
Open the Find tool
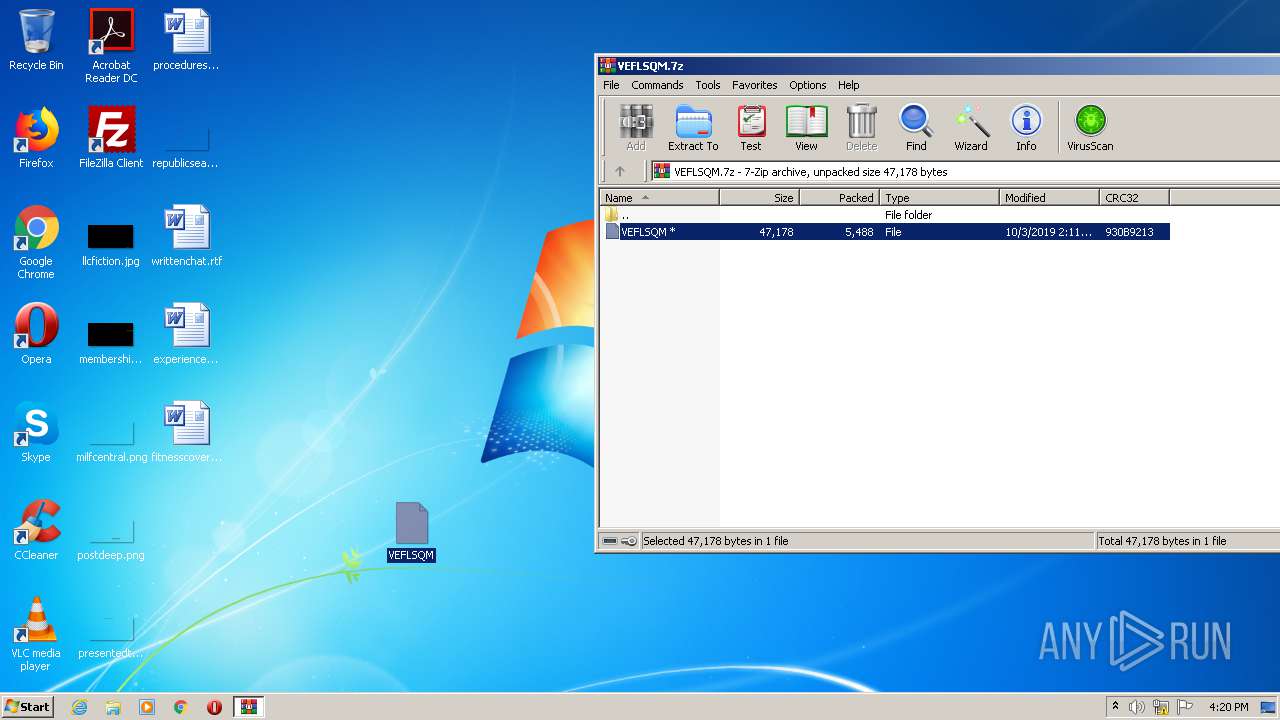[x=916, y=128]
